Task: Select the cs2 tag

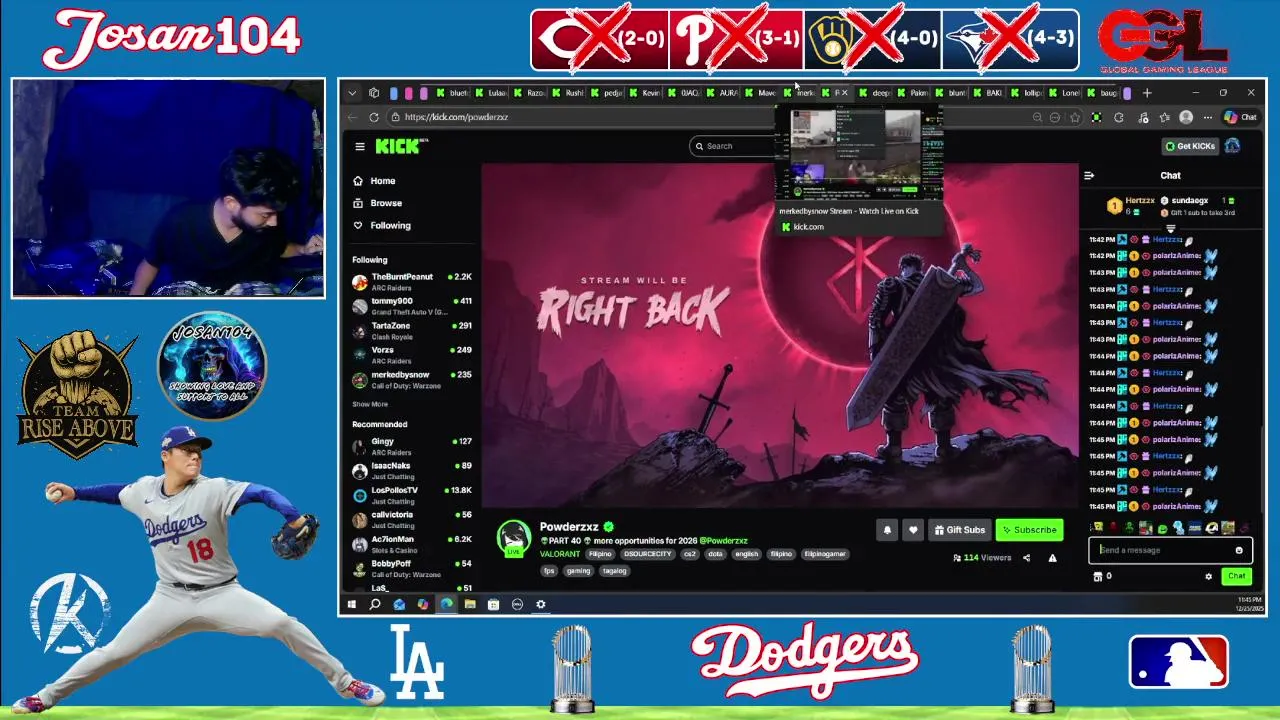Action: click(689, 554)
